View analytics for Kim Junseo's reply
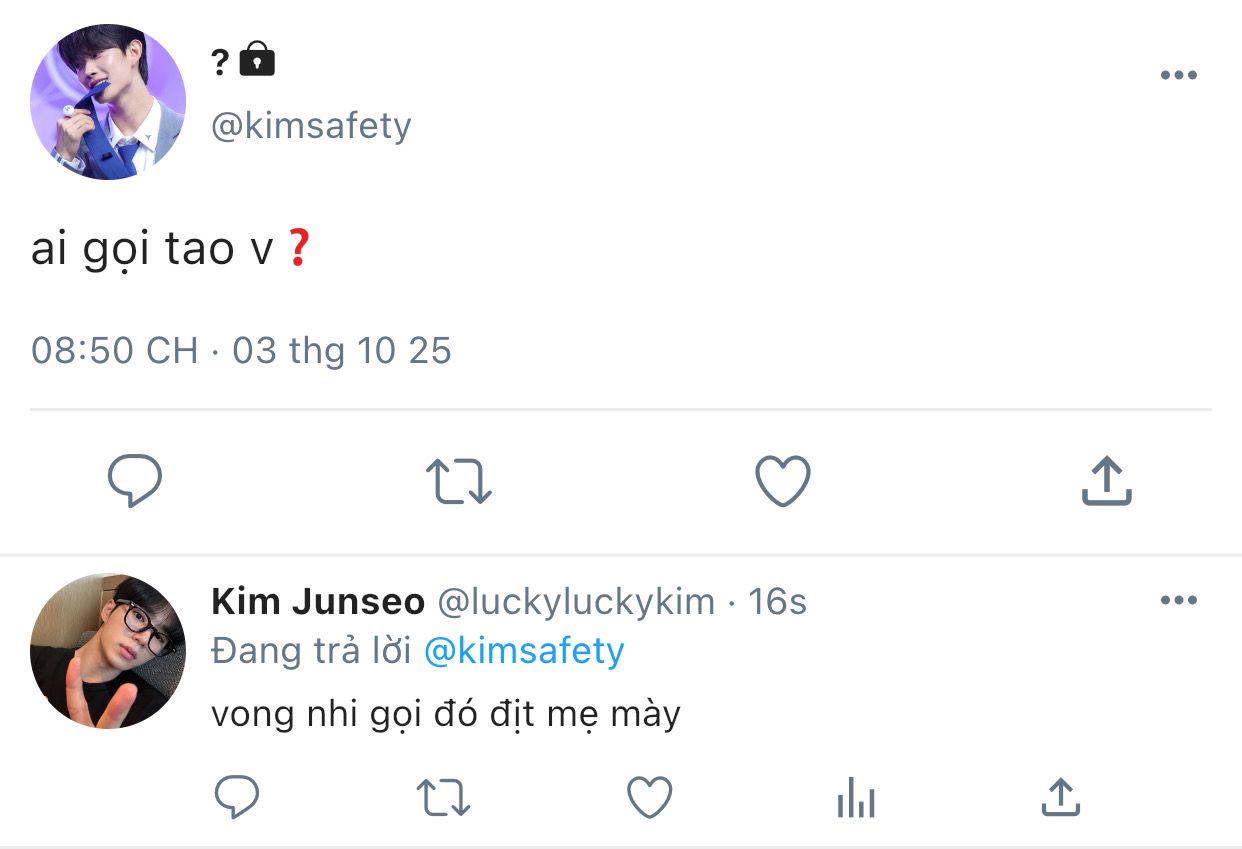This screenshot has width=1242, height=849. click(x=855, y=799)
